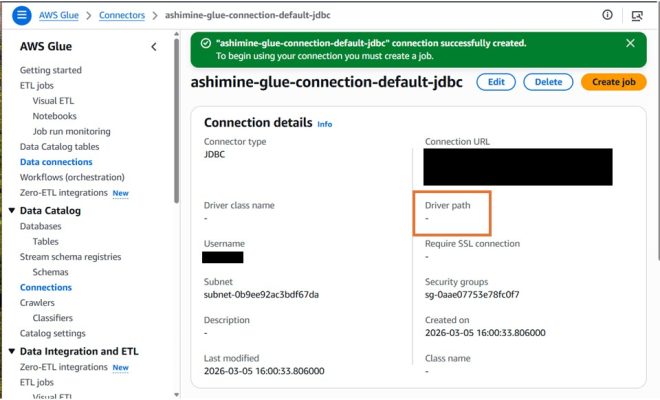The height and width of the screenshot is (400, 660).
Task: Click the Edit connection button
Action: pos(496,82)
